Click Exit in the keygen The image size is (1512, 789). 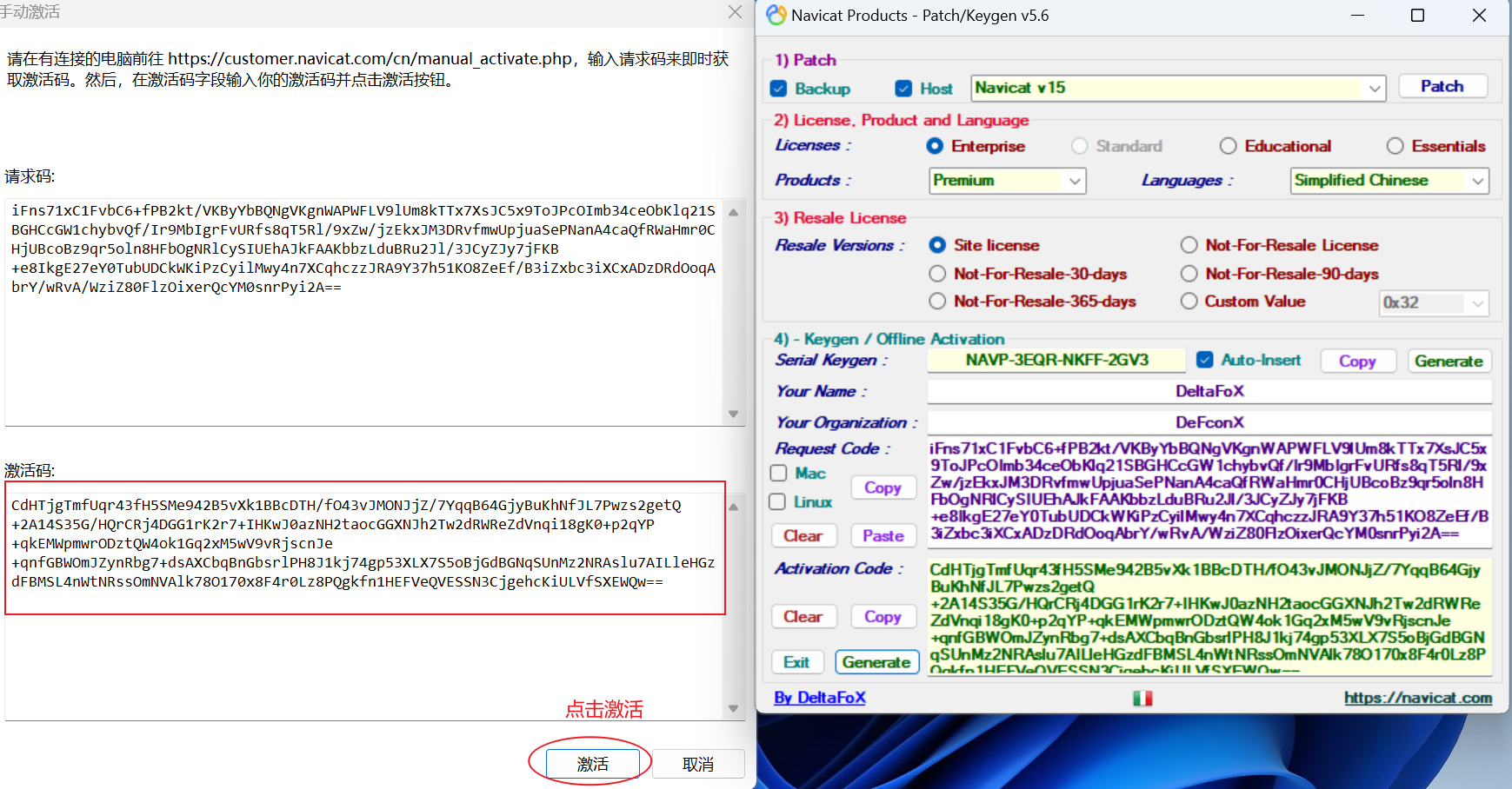click(796, 662)
